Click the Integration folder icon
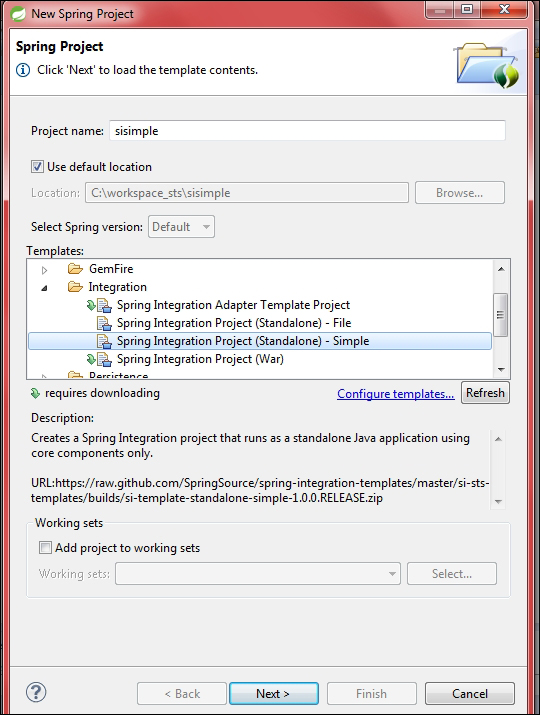 [75, 287]
